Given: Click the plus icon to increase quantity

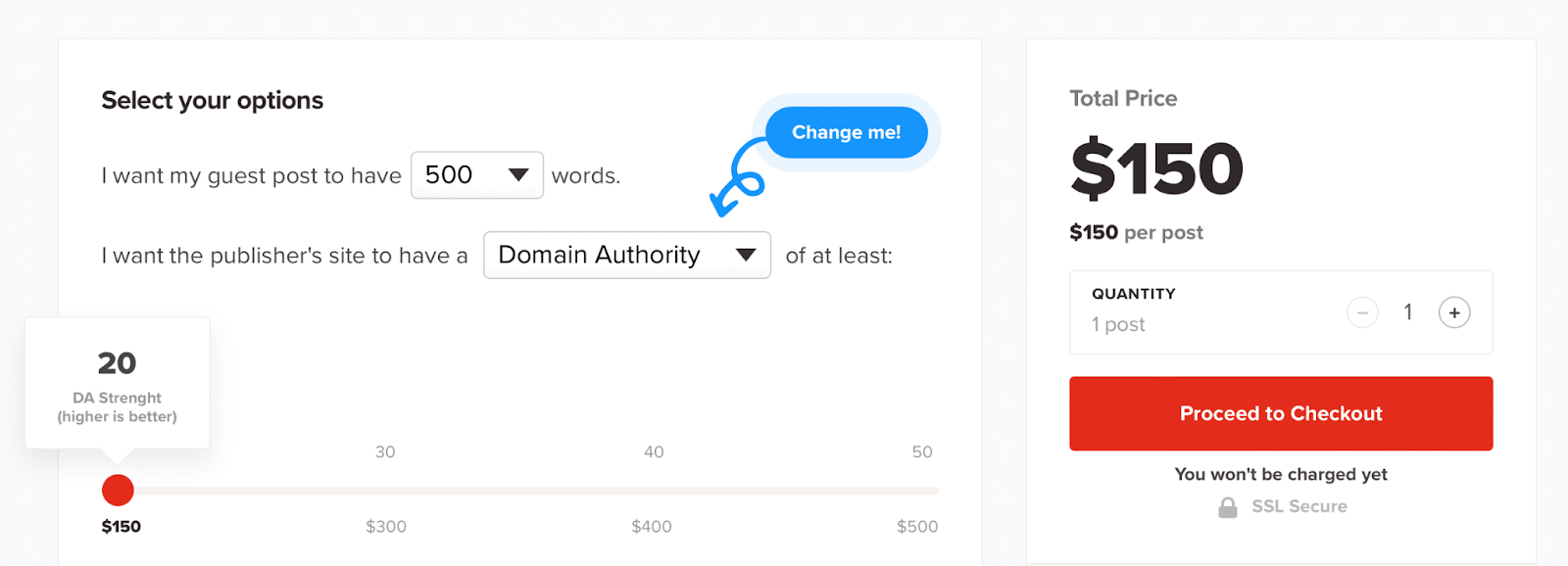Looking at the screenshot, I should tap(1454, 312).
